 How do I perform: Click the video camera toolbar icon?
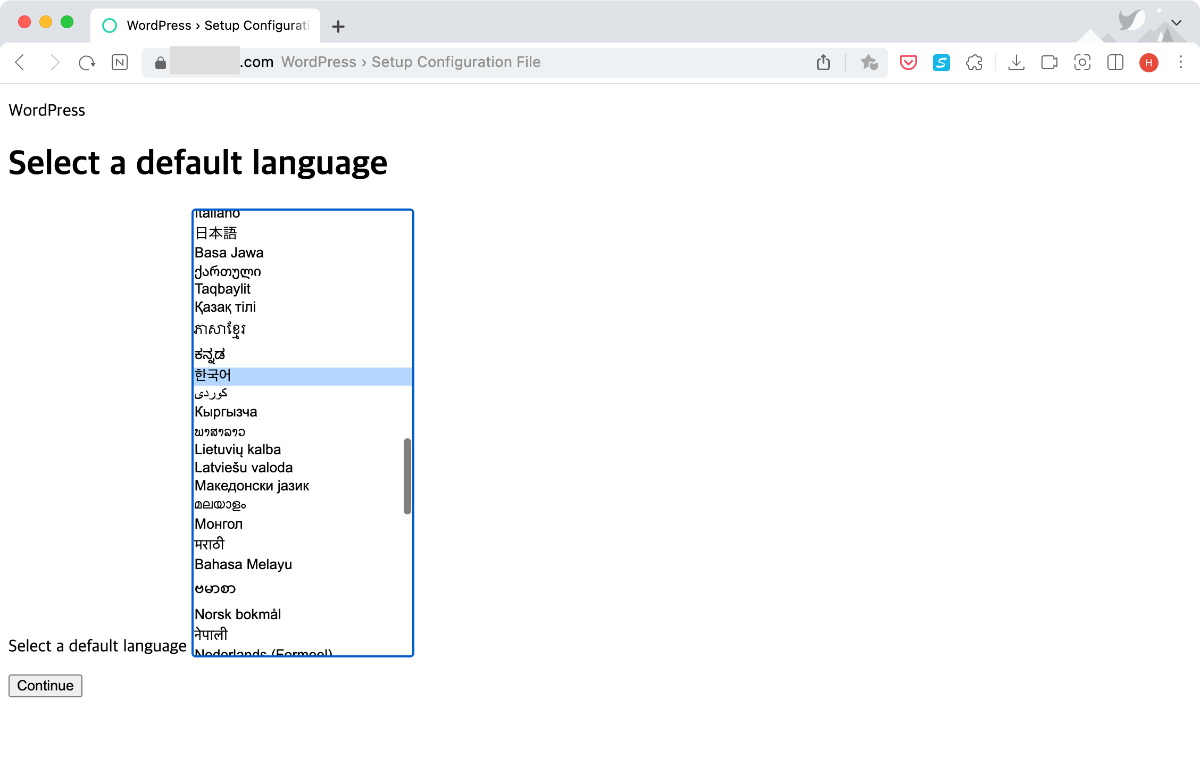pyautogui.click(x=1049, y=62)
